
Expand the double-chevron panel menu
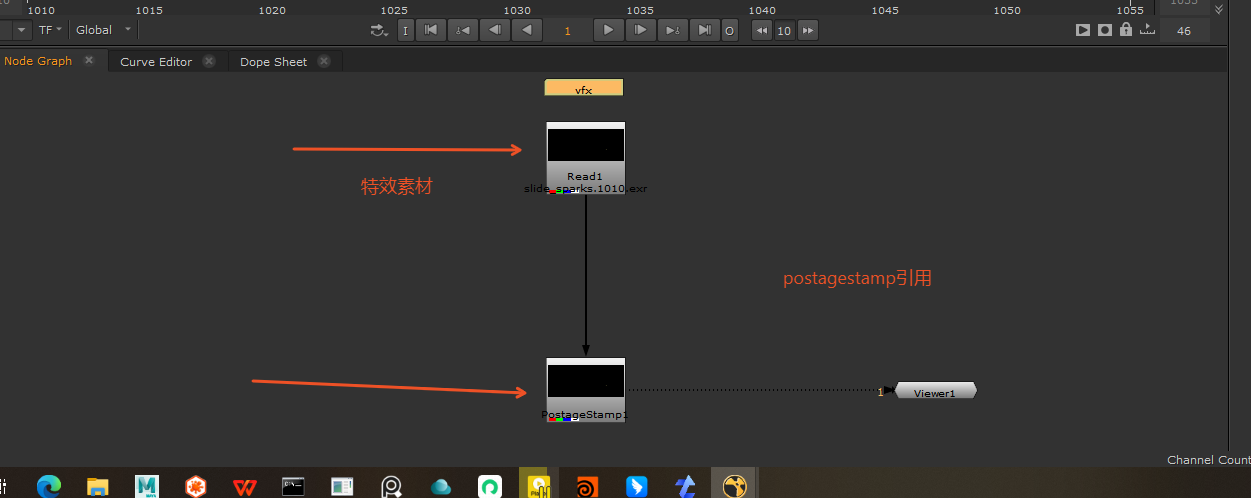(x=1218, y=9)
